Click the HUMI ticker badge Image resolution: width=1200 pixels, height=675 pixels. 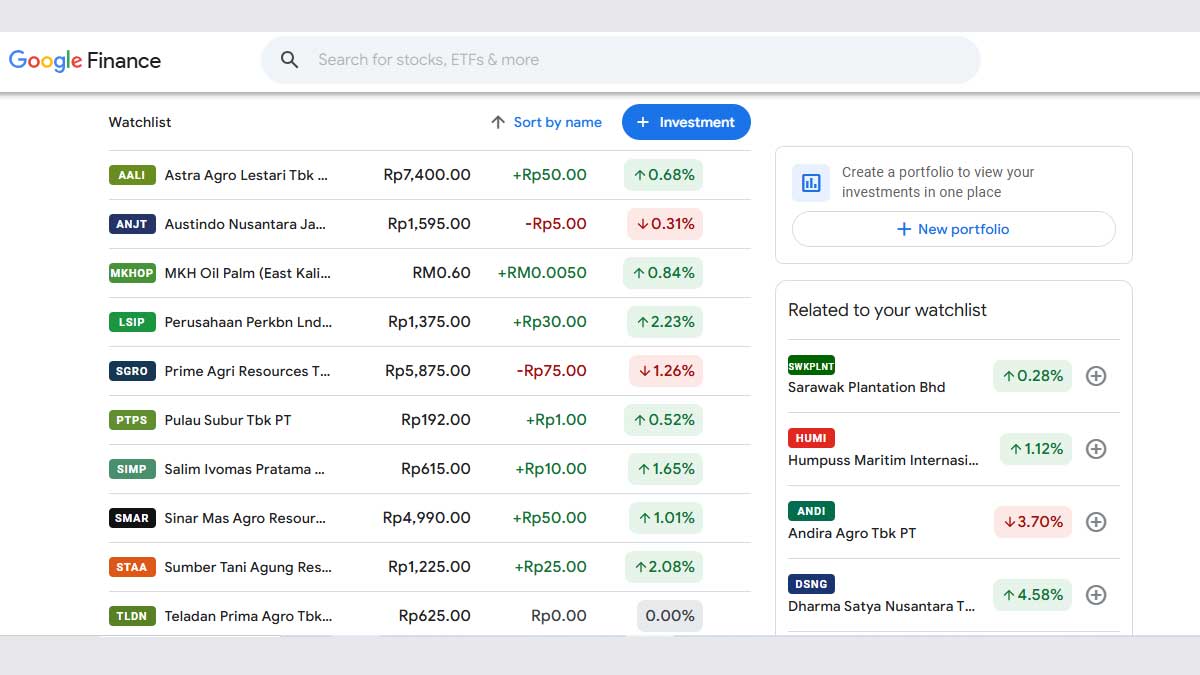tap(811, 438)
